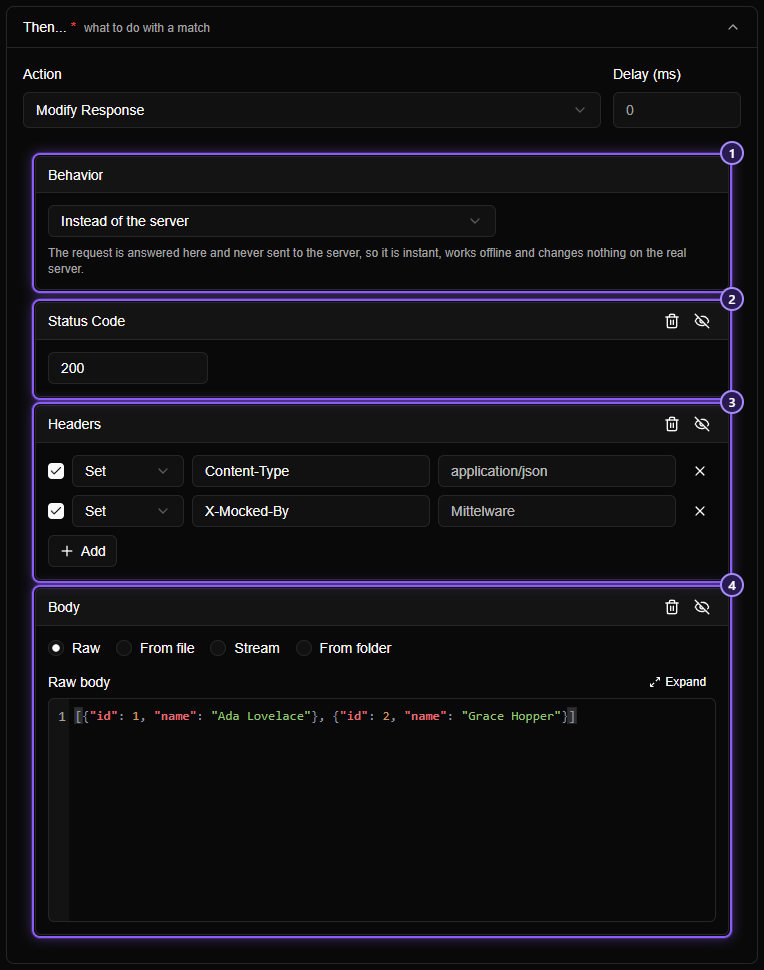Edit the Mittelware header value field

(557, 511)
